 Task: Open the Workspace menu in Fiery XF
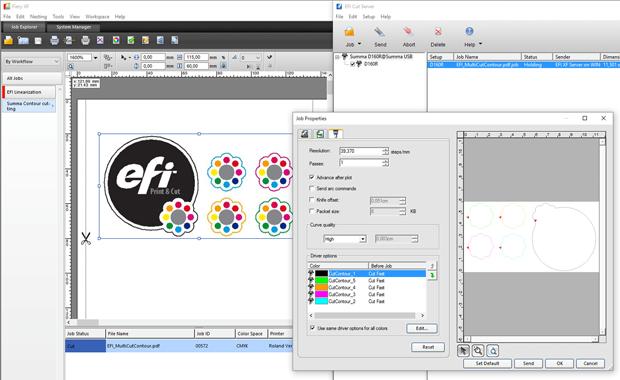coord(97,17)
